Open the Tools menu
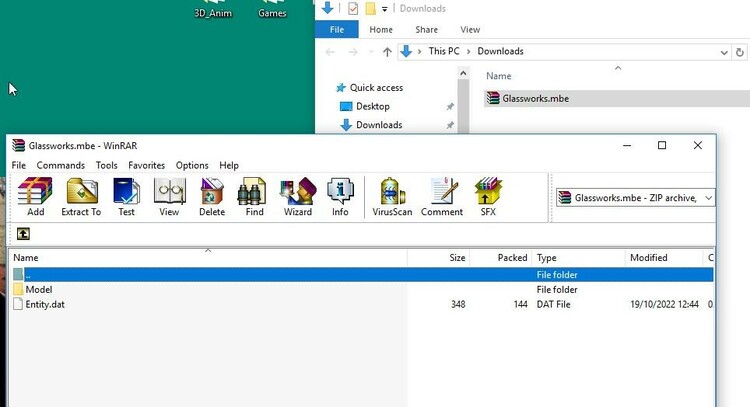 click(x=106, y=165)
